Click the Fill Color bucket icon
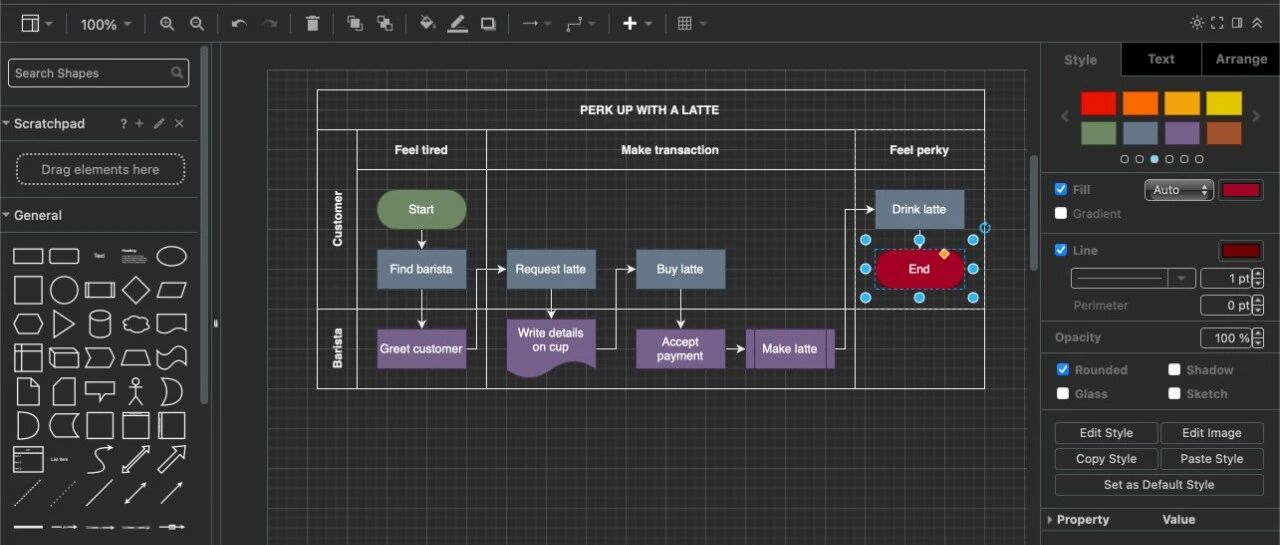This screenshot has width=1280, height=545. pyautogui.click(x=427, y=23)
